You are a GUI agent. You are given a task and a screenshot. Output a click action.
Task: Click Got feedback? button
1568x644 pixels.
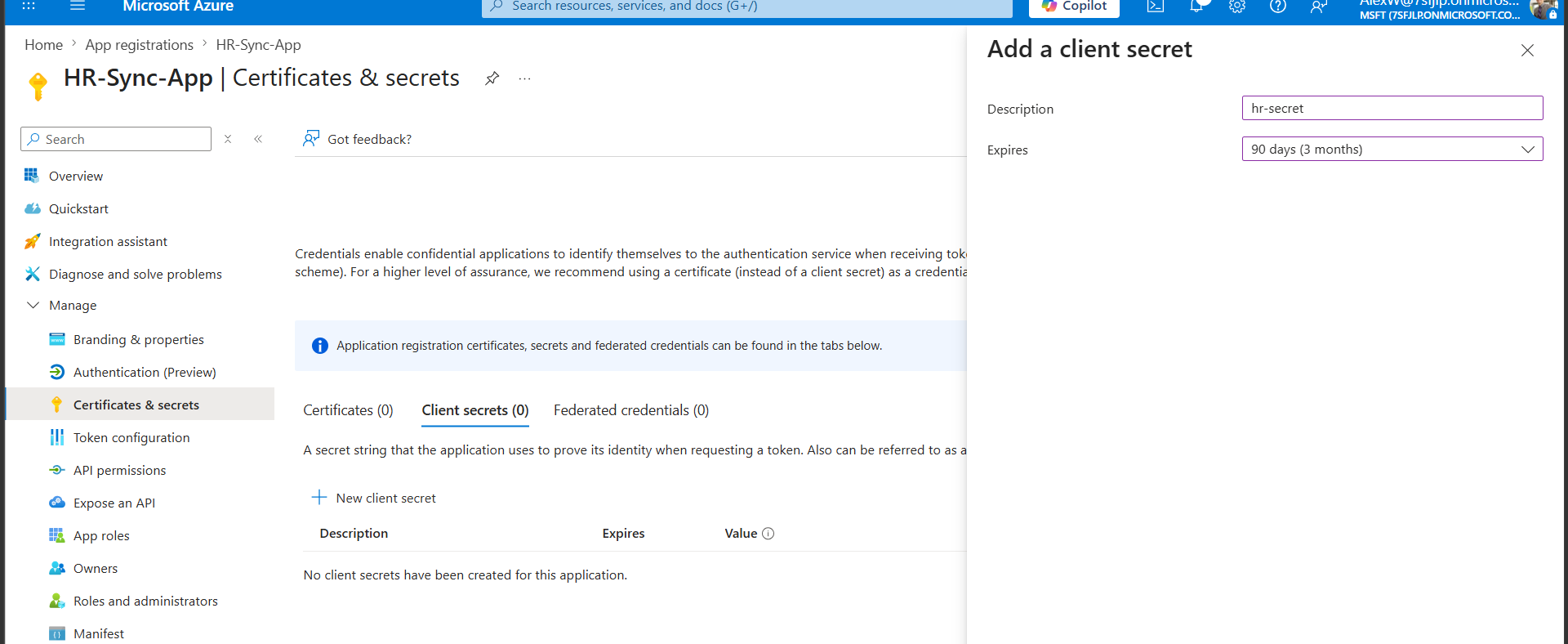(x=358, y=139)
